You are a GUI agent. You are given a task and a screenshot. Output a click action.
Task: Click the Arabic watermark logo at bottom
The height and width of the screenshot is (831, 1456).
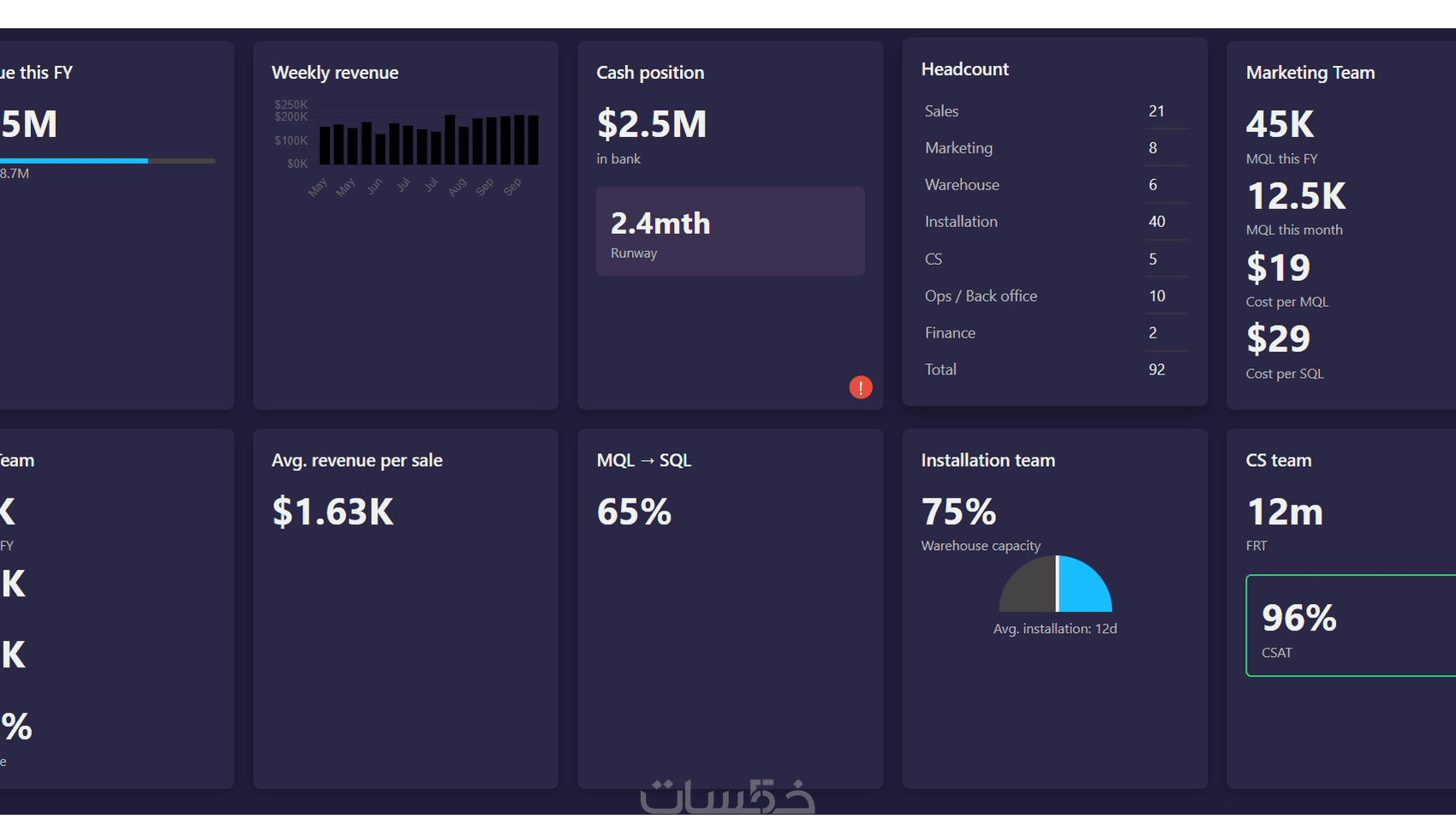[x=728, y=796]
